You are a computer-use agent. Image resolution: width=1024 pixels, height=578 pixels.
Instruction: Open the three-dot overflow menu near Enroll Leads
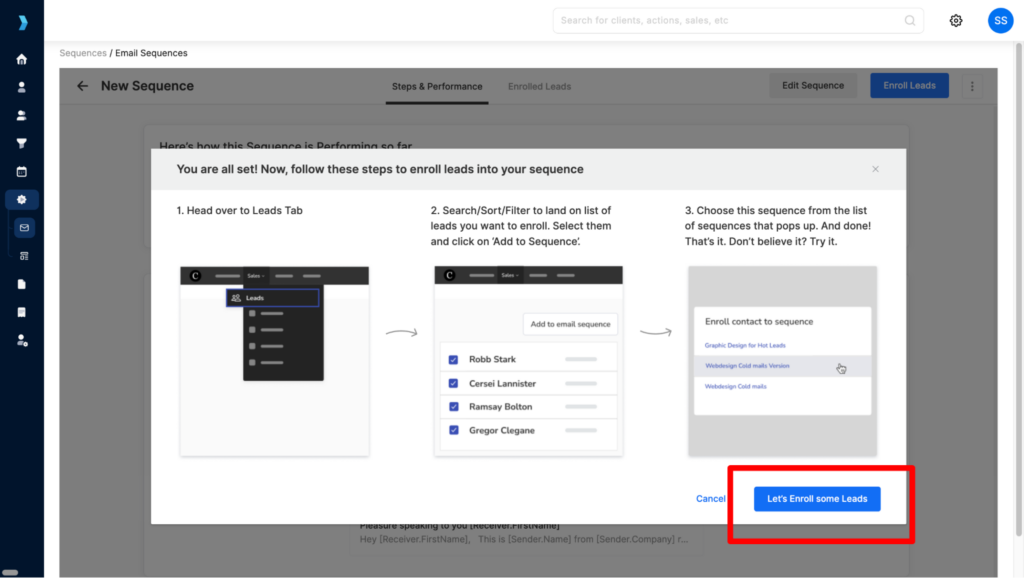972,86
